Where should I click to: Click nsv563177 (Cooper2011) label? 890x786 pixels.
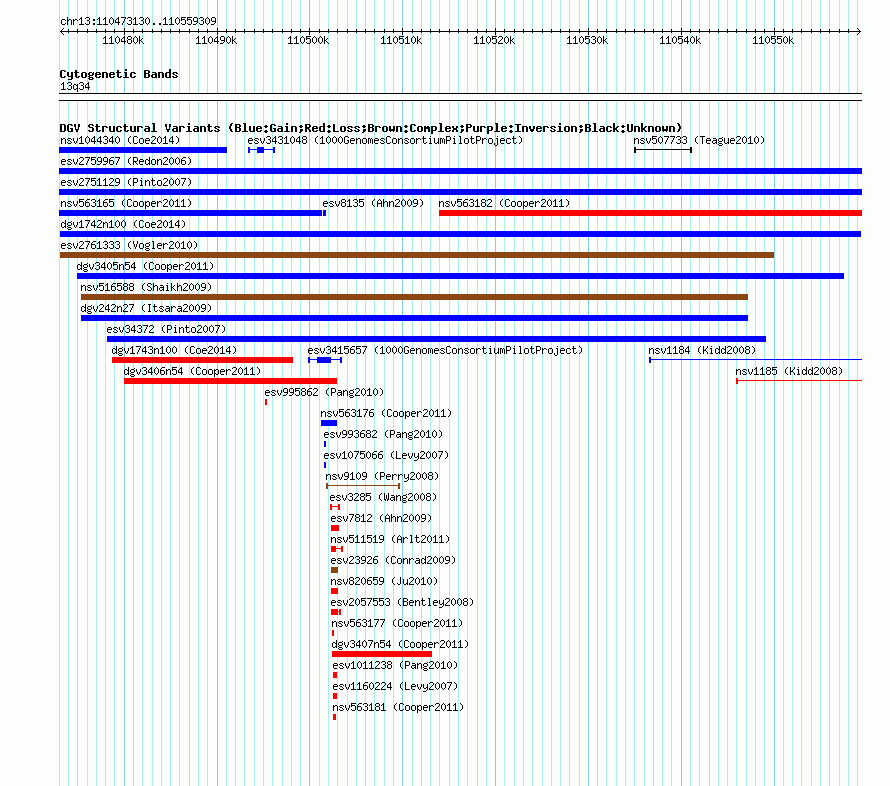click(x=397, y=623)
